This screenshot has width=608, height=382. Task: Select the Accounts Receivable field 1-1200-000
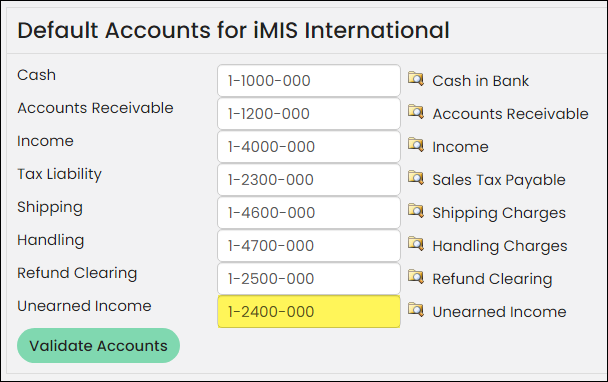pyautogui.click(x=309, y=114)
